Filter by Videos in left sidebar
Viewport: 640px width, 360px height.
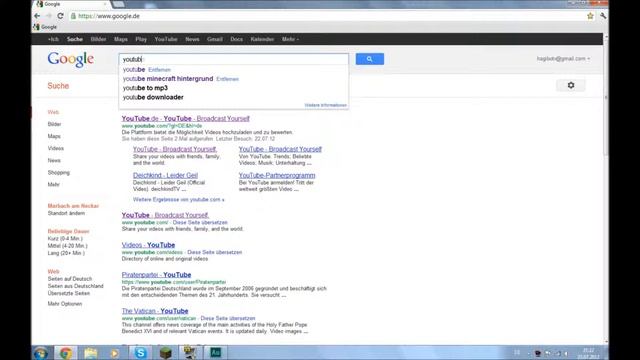(x=56, y=148)
